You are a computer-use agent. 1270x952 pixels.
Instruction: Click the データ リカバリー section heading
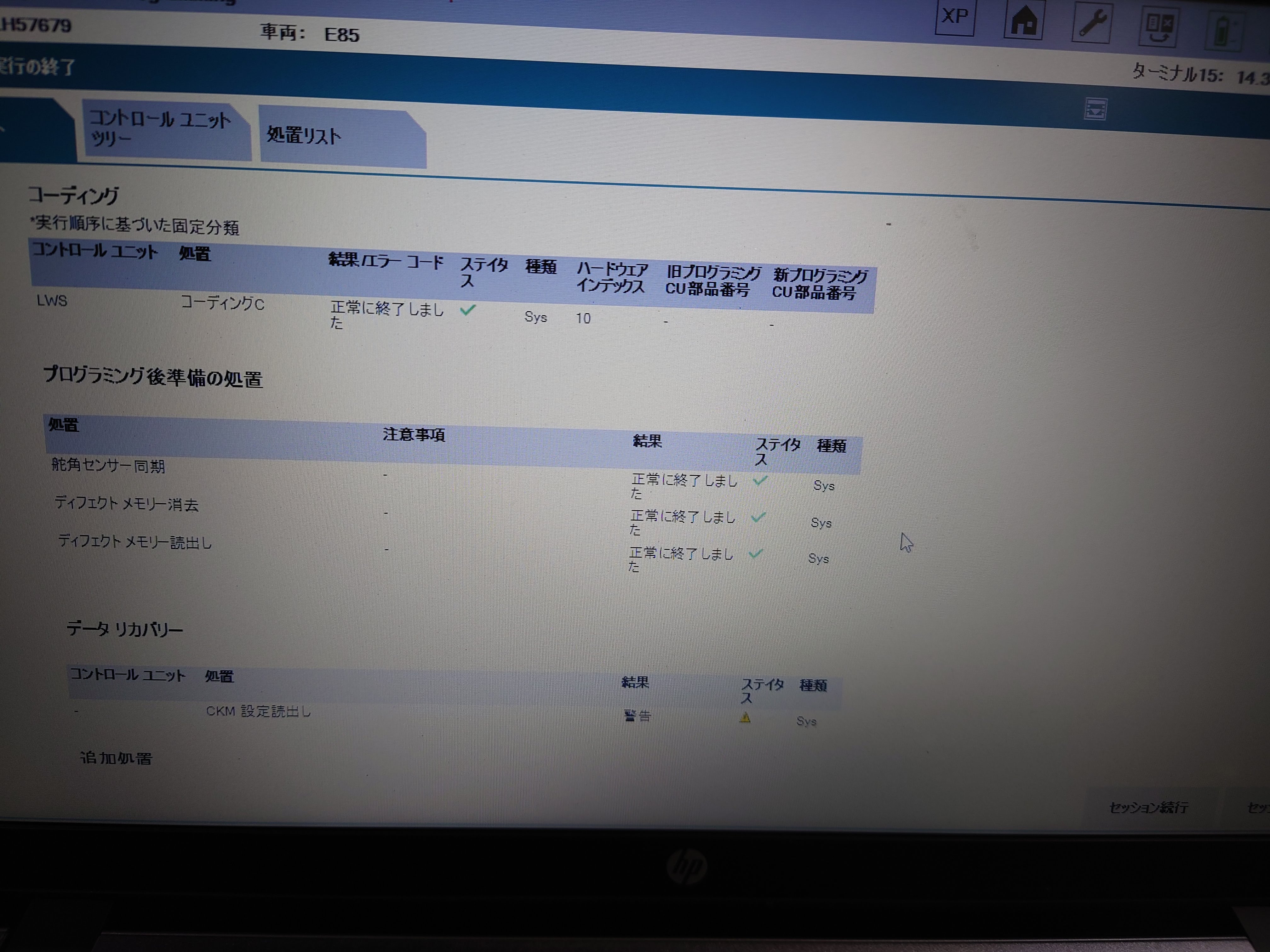tap(125, 630)
